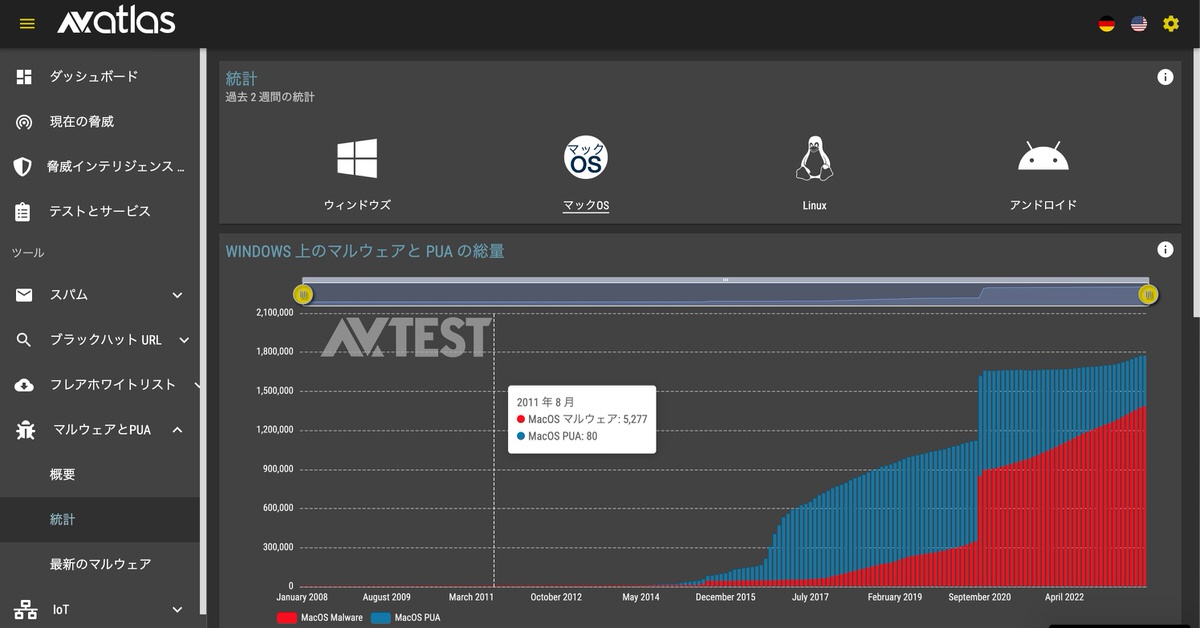The width and height of the screenshot is (1200, 628).
Task: Click the April 2022 axis label
Action: [1065, 598]
